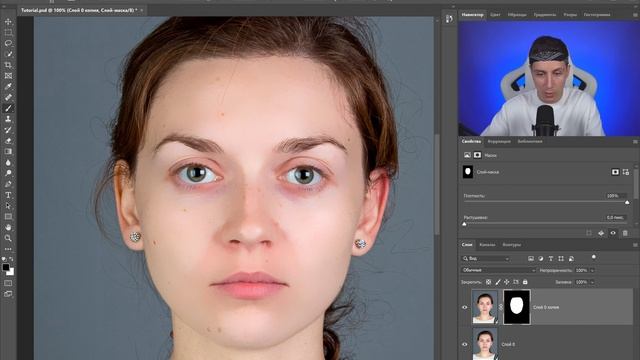The width and height of the screenshot is (640, 360).
Task: Select the Clone Stamp tool
Action: (8, 119)
